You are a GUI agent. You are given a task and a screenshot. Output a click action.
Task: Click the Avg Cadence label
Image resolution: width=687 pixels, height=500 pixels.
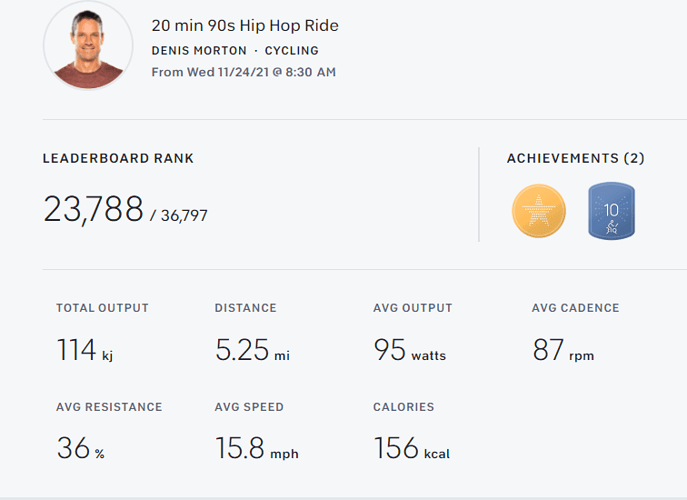pos(575,308)
